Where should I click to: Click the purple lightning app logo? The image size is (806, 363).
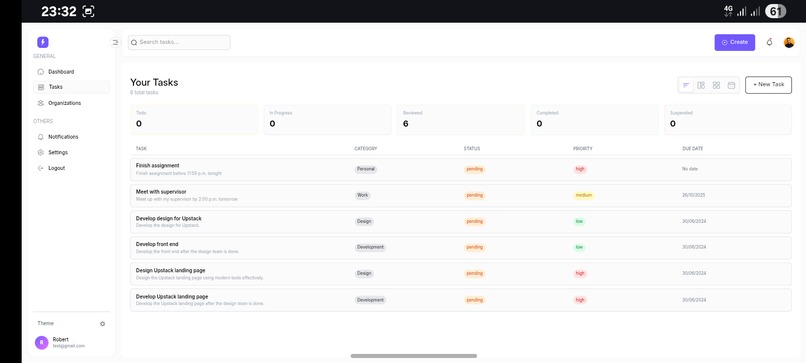coord(43,42)
